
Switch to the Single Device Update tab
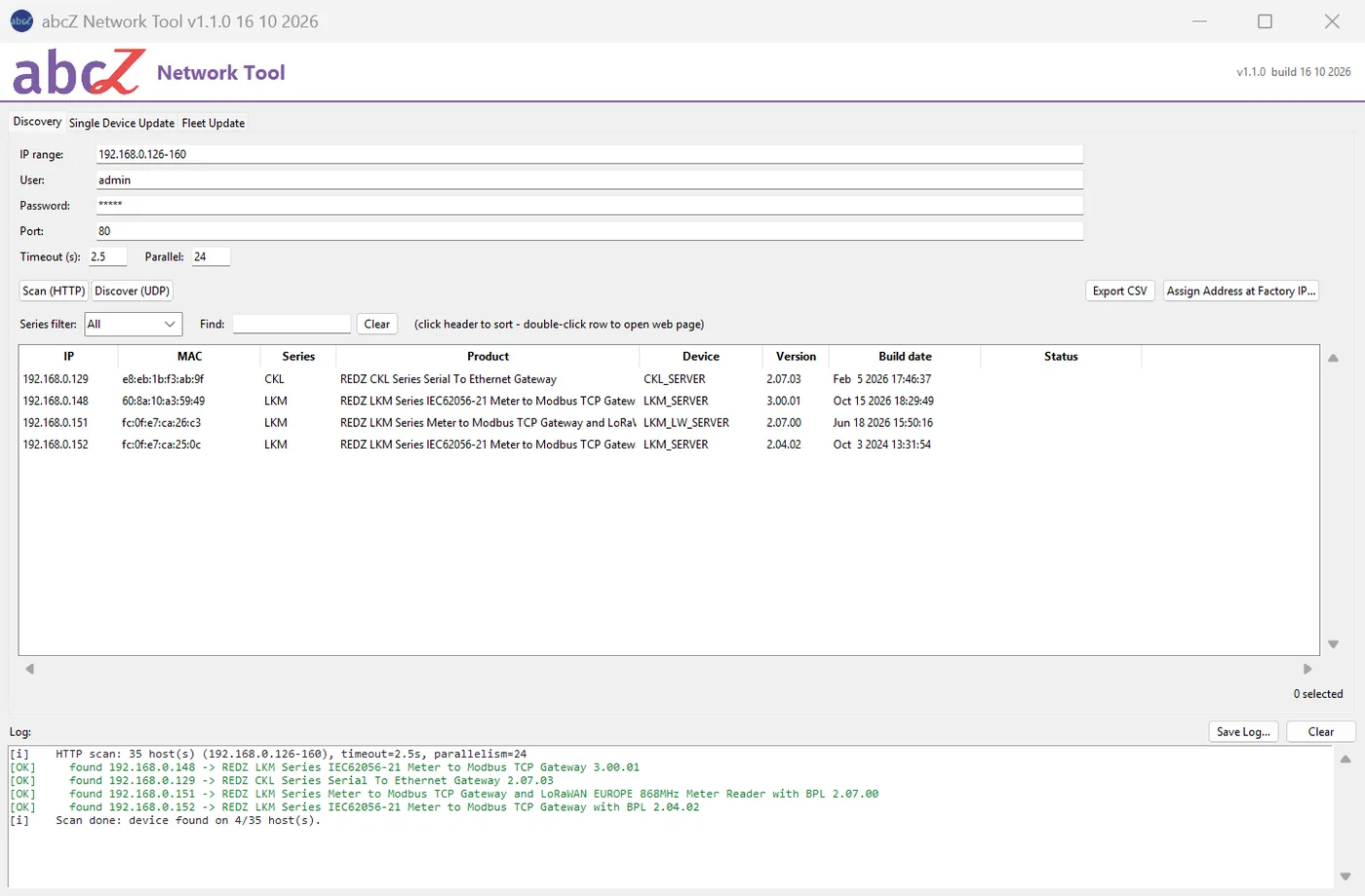coord(122,123)
